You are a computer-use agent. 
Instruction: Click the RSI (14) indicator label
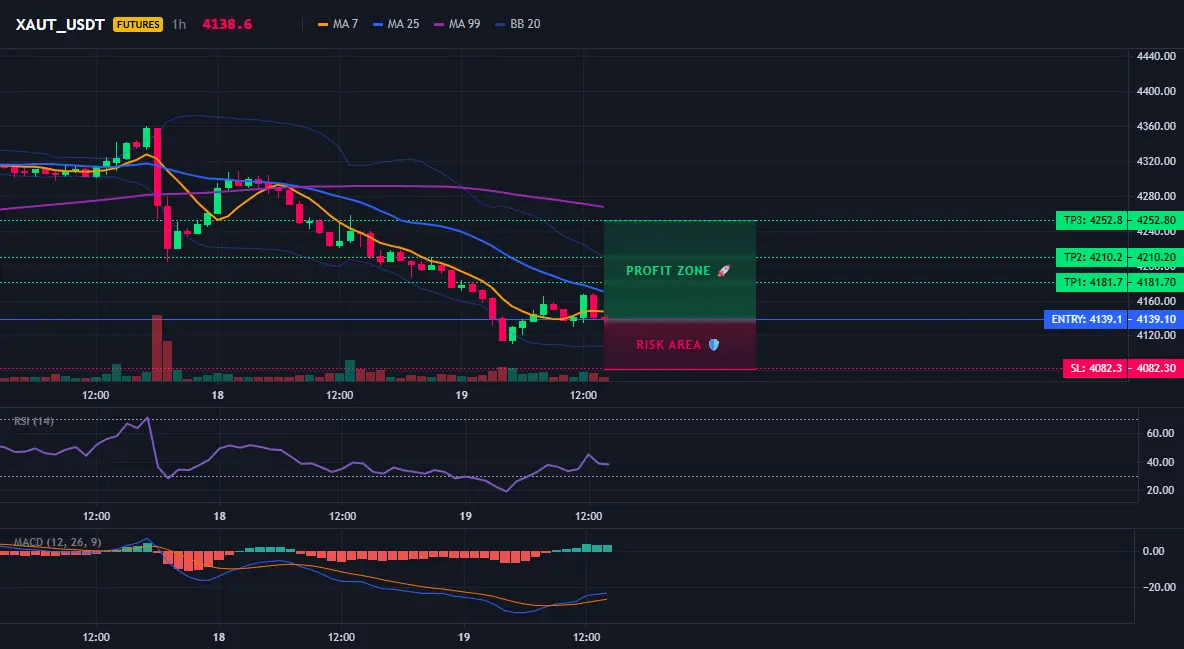[34, 421]
